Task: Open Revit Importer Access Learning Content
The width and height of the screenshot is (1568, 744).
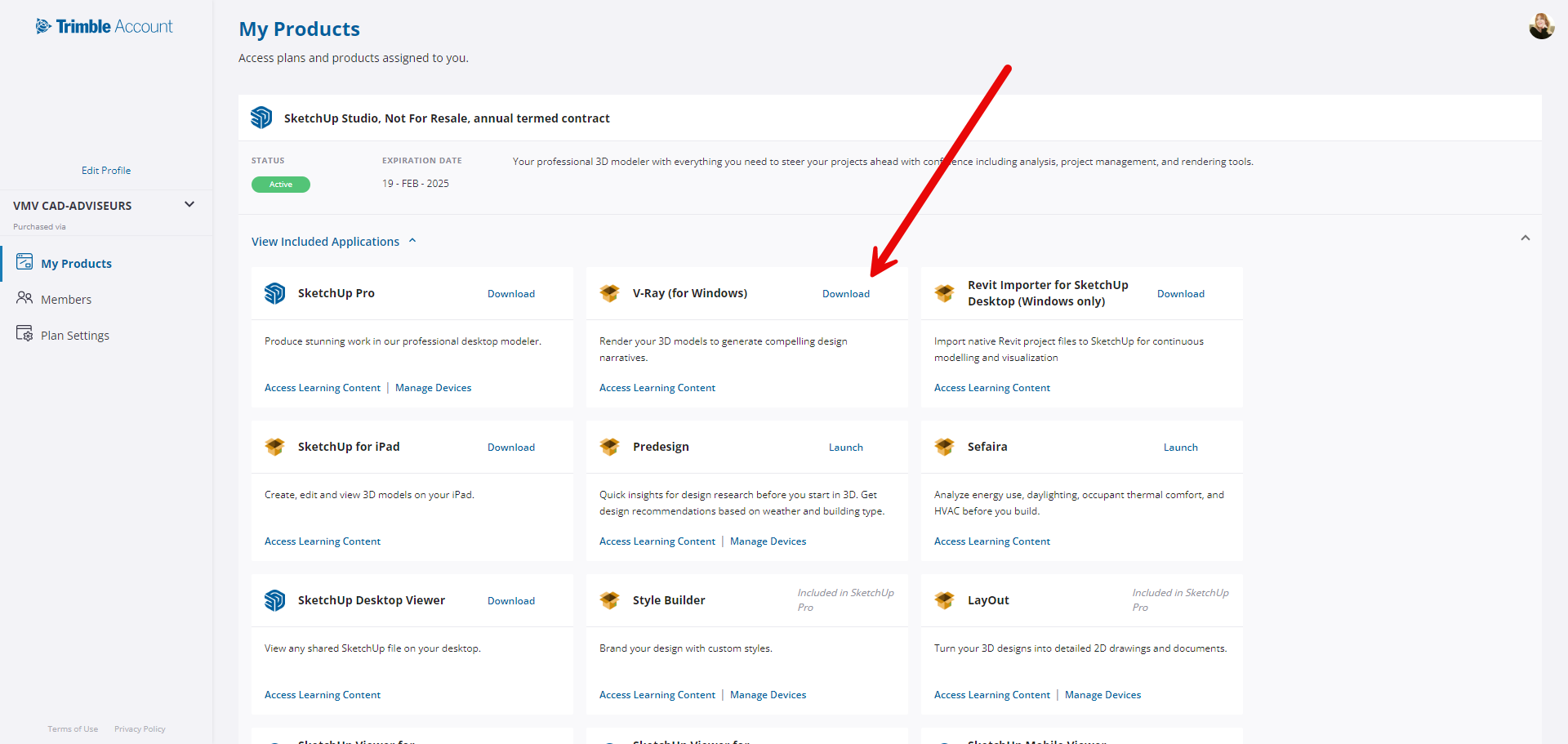Action: (992, 388)
